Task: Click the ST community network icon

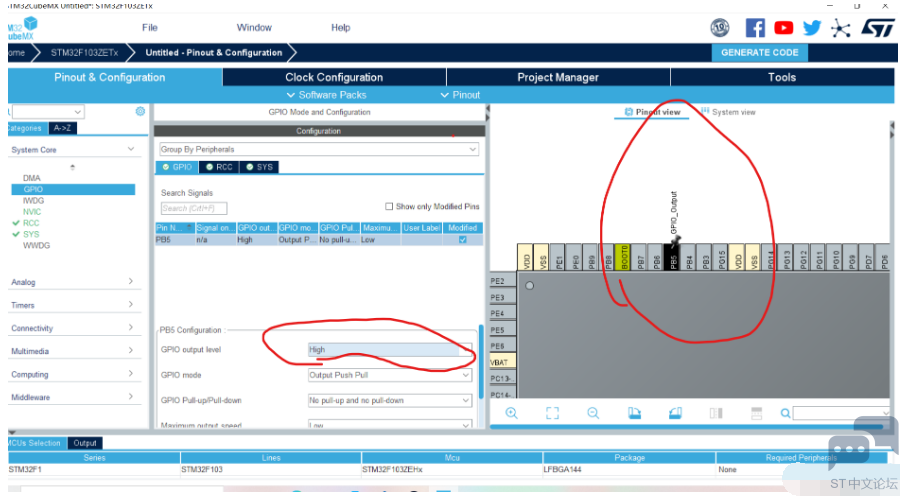Action: pos(840,28)
